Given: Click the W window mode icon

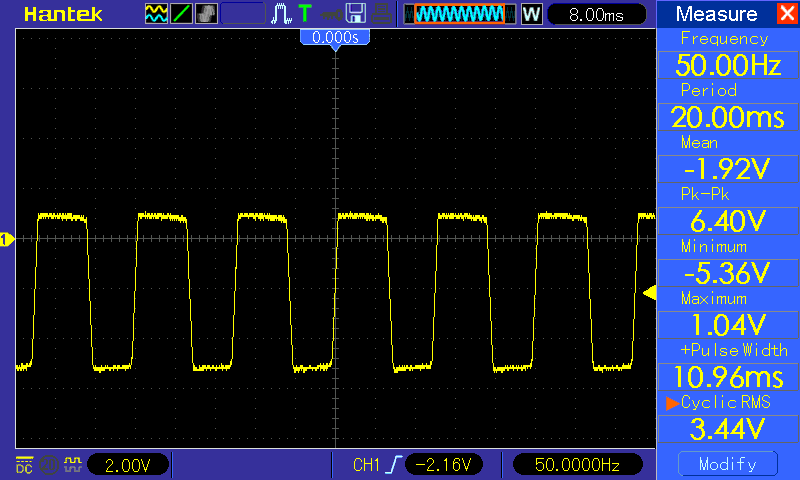Looking at the screenshot, I should [x=531, y=14].
